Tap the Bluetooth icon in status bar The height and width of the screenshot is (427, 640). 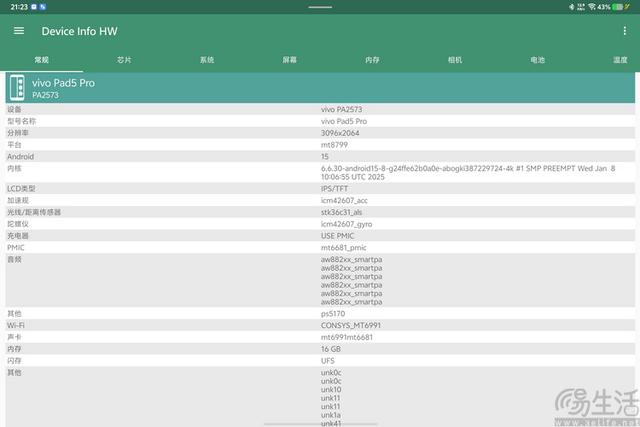point(571,7)
